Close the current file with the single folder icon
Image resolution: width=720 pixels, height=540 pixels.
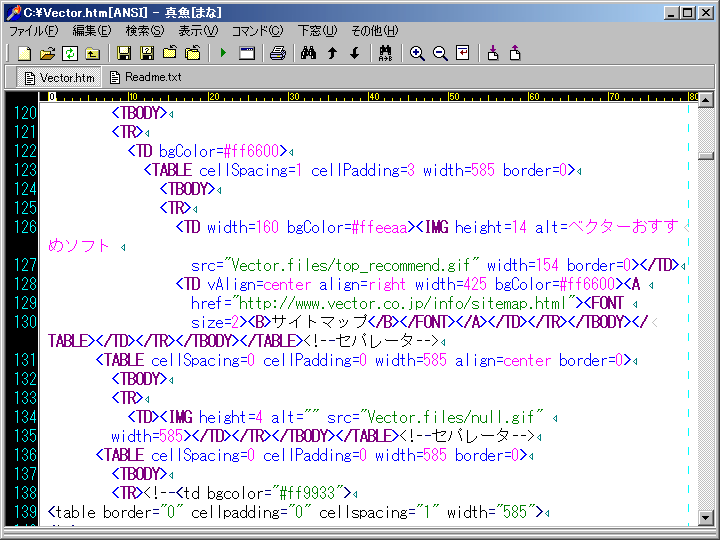point(169,53)
